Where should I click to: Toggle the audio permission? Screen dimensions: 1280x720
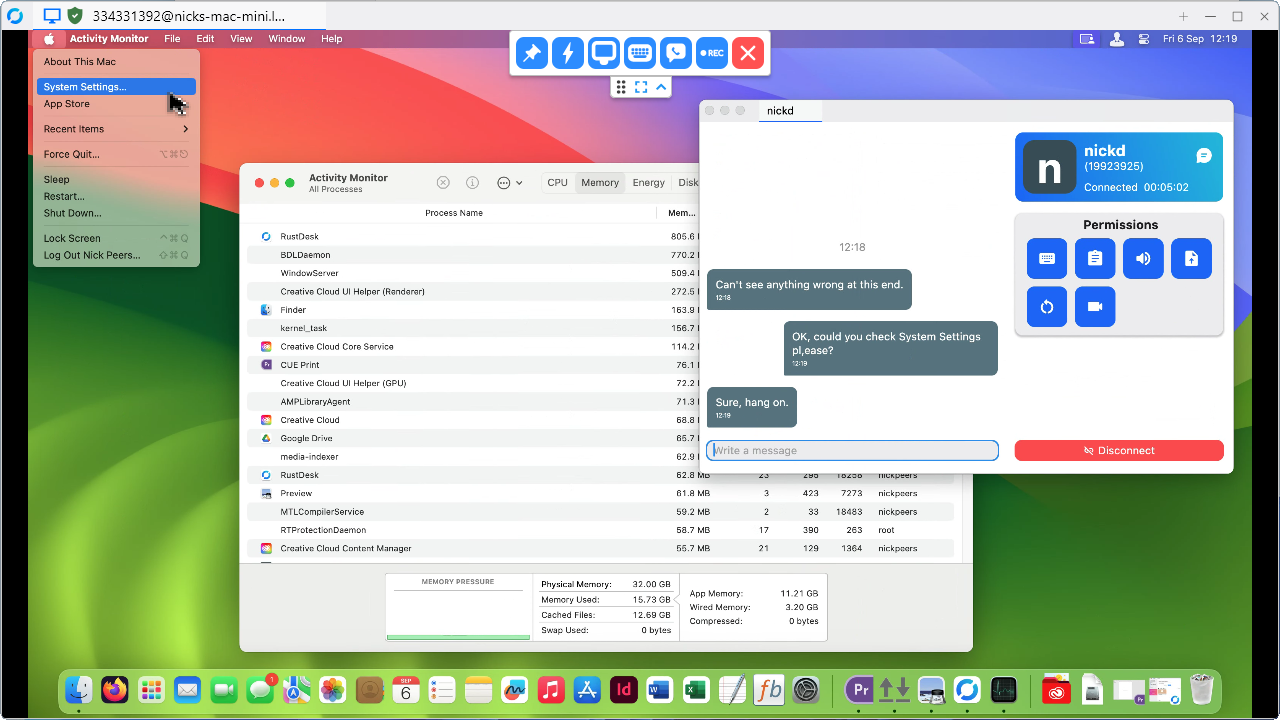point(1143,258)
